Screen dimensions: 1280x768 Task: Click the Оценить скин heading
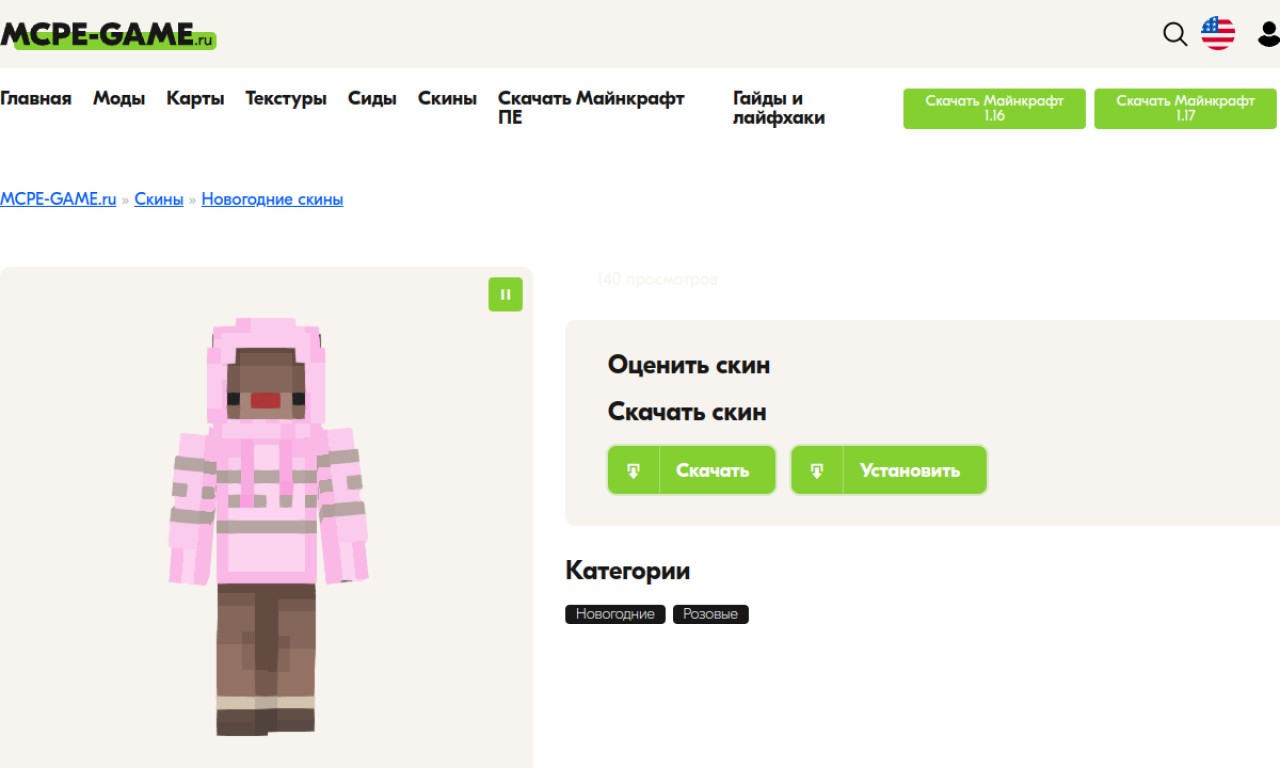pyautogui.click(x=689, y=364)
